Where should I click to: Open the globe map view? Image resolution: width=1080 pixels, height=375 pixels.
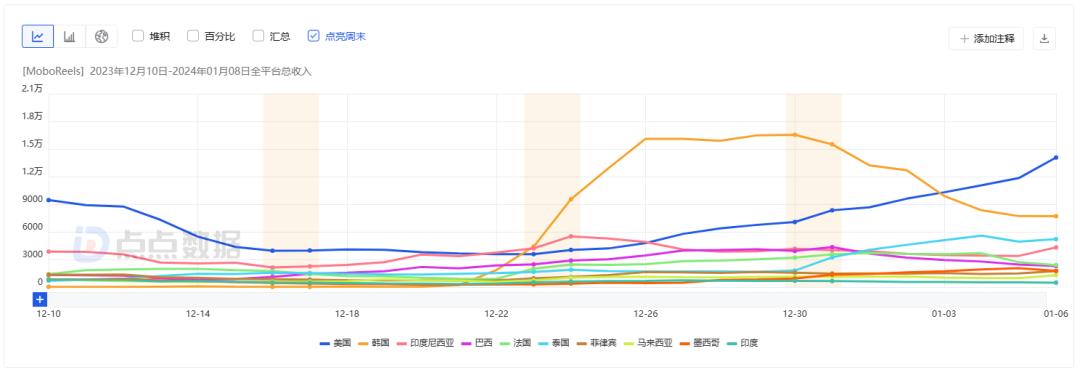101,37
